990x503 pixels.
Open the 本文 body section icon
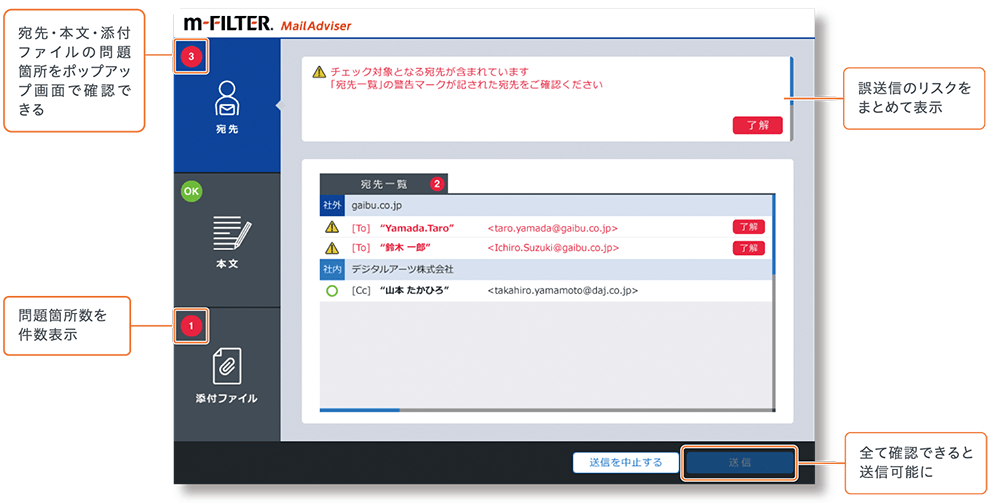point(233,234)
